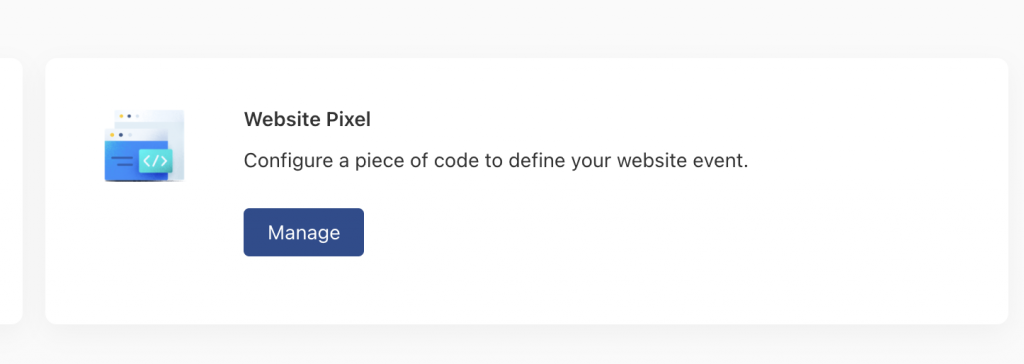Screen dimensions: 1024x364
Task: Click the word Configure in the description
Action: pos(288,161)
